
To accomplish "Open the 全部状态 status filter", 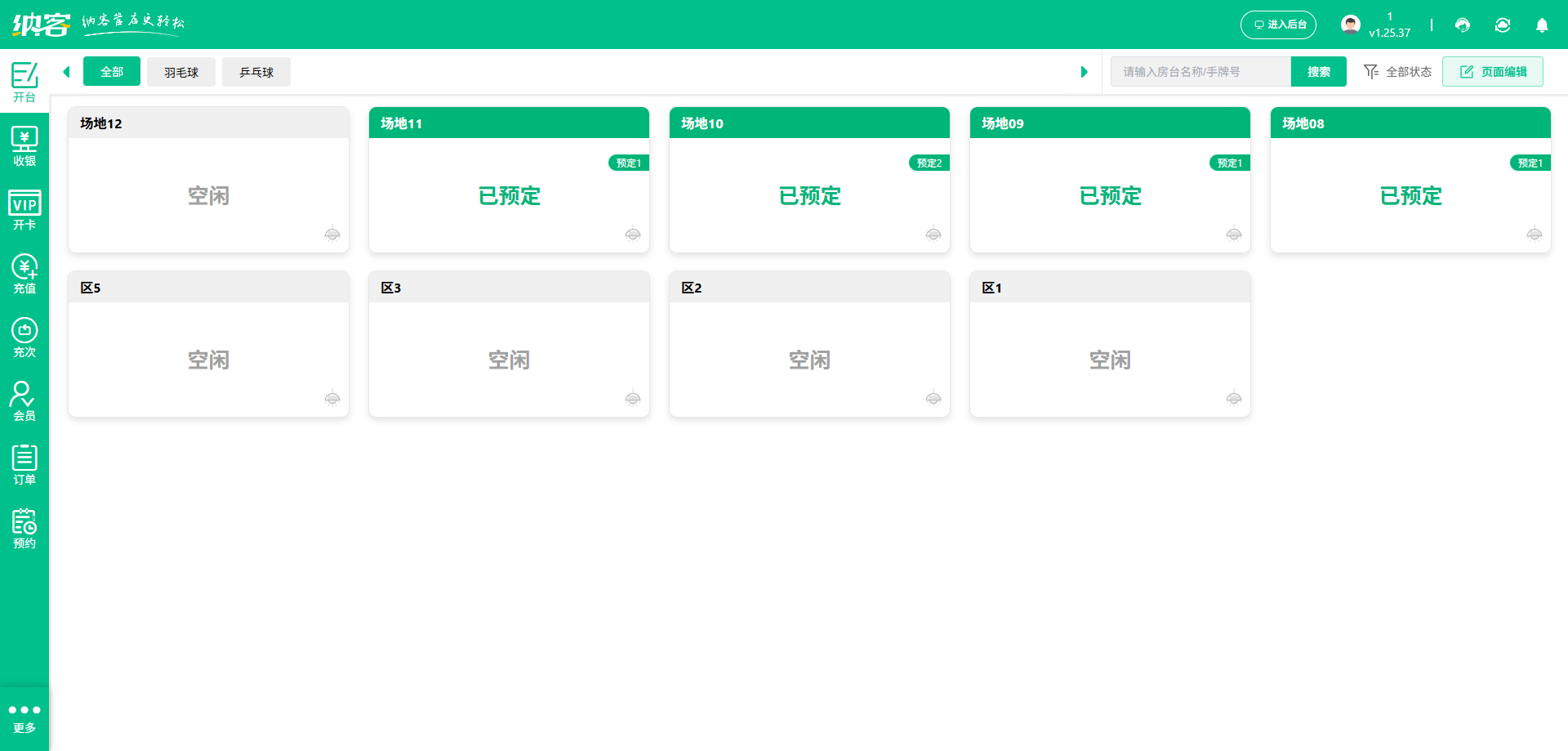I will click(1397, 72).
